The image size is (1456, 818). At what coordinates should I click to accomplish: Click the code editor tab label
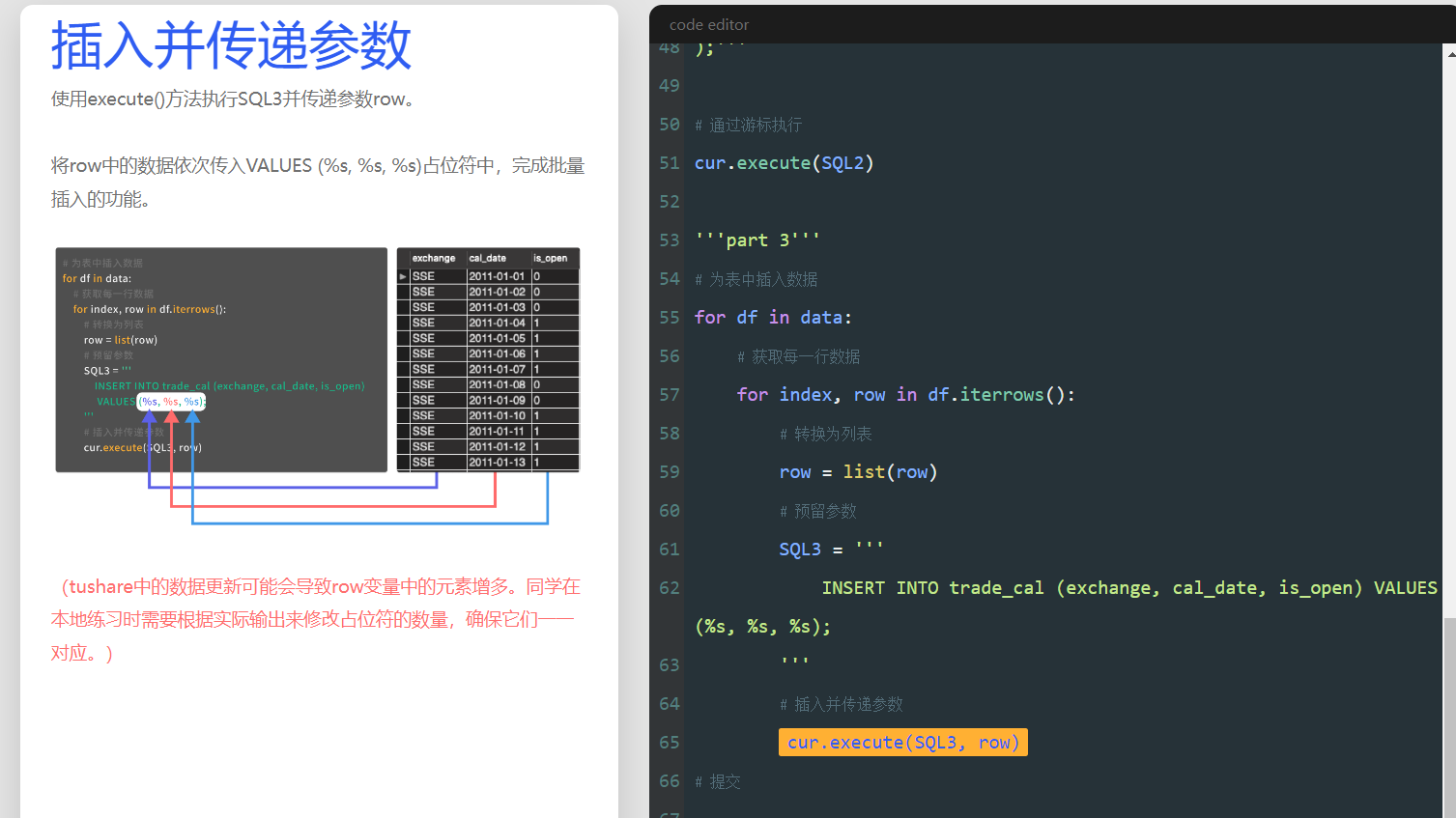tap(709, 24)
